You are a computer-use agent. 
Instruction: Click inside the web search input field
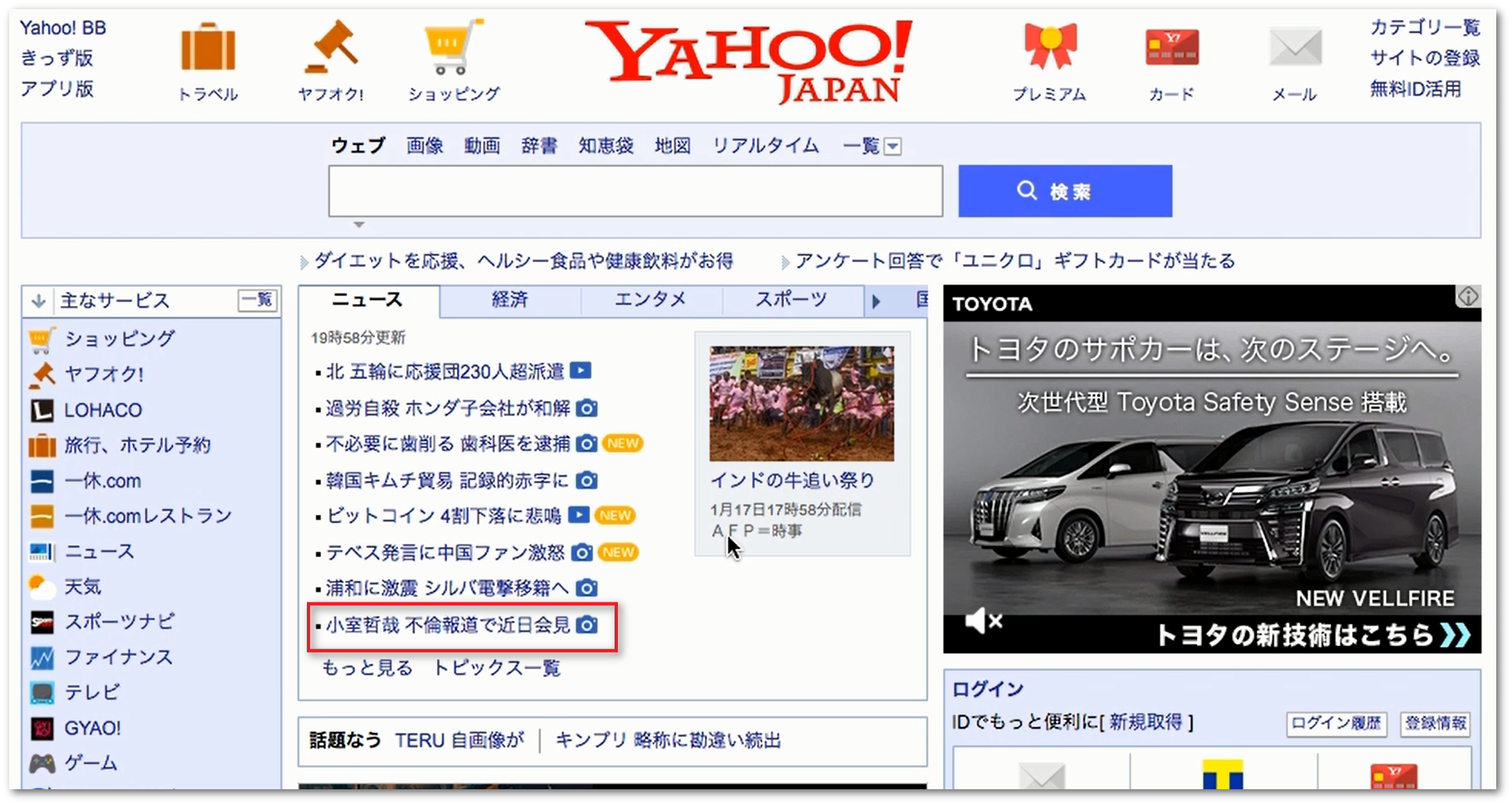tap(635, 191)
